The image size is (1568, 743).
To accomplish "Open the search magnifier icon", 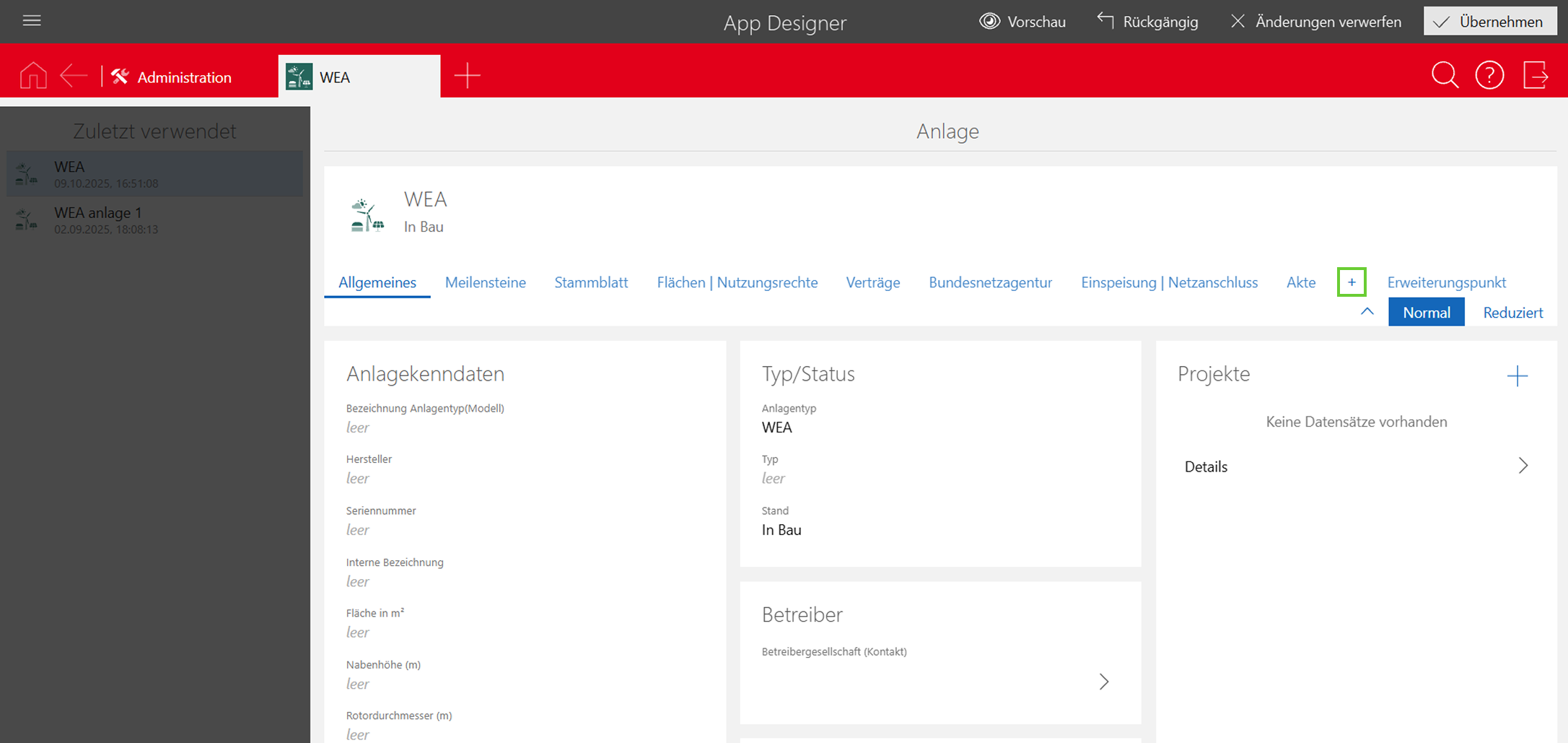I will (1445, 76).
